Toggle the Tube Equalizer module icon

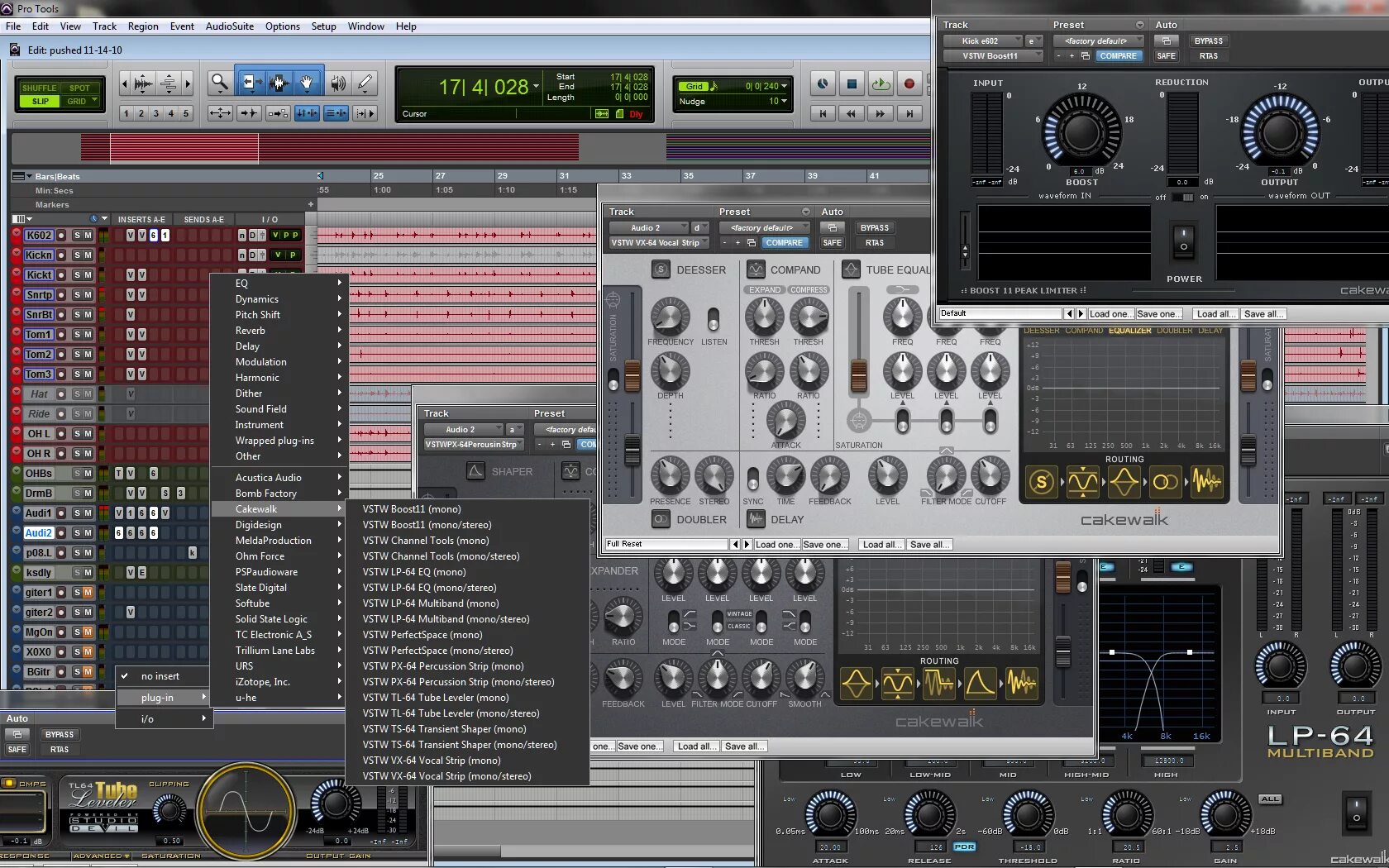click(851, 269)
